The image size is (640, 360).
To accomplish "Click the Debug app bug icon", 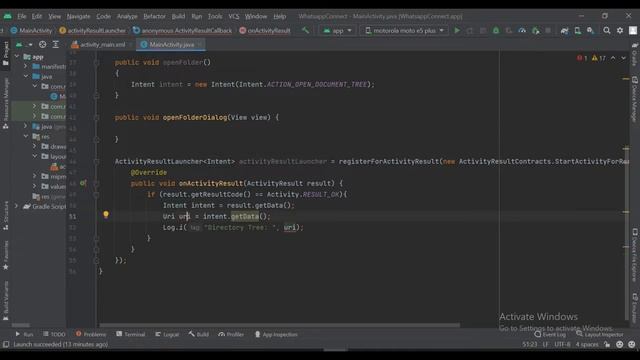I will 496,30.
